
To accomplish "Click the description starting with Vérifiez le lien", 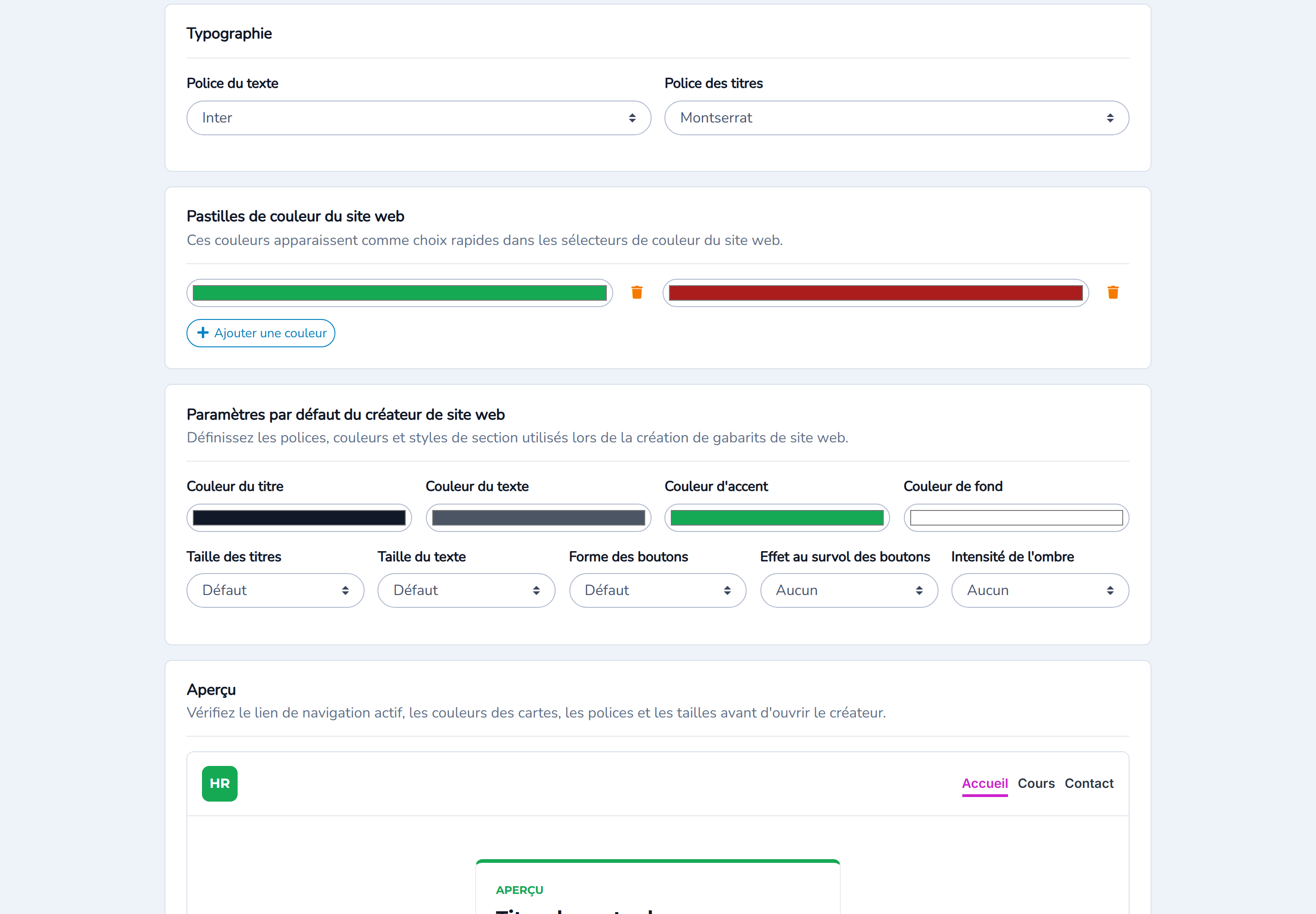I will [536, 713].
